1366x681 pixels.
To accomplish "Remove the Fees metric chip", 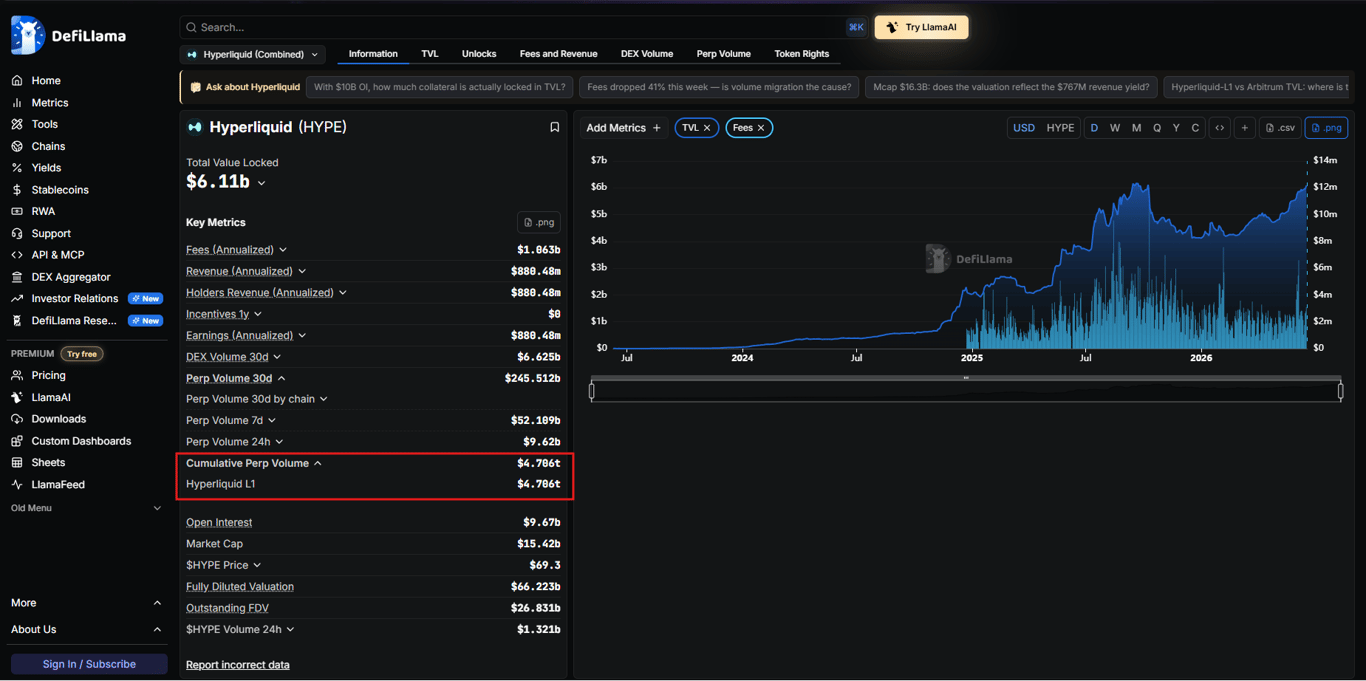I will pyautogui.click(x=761, y=128).
